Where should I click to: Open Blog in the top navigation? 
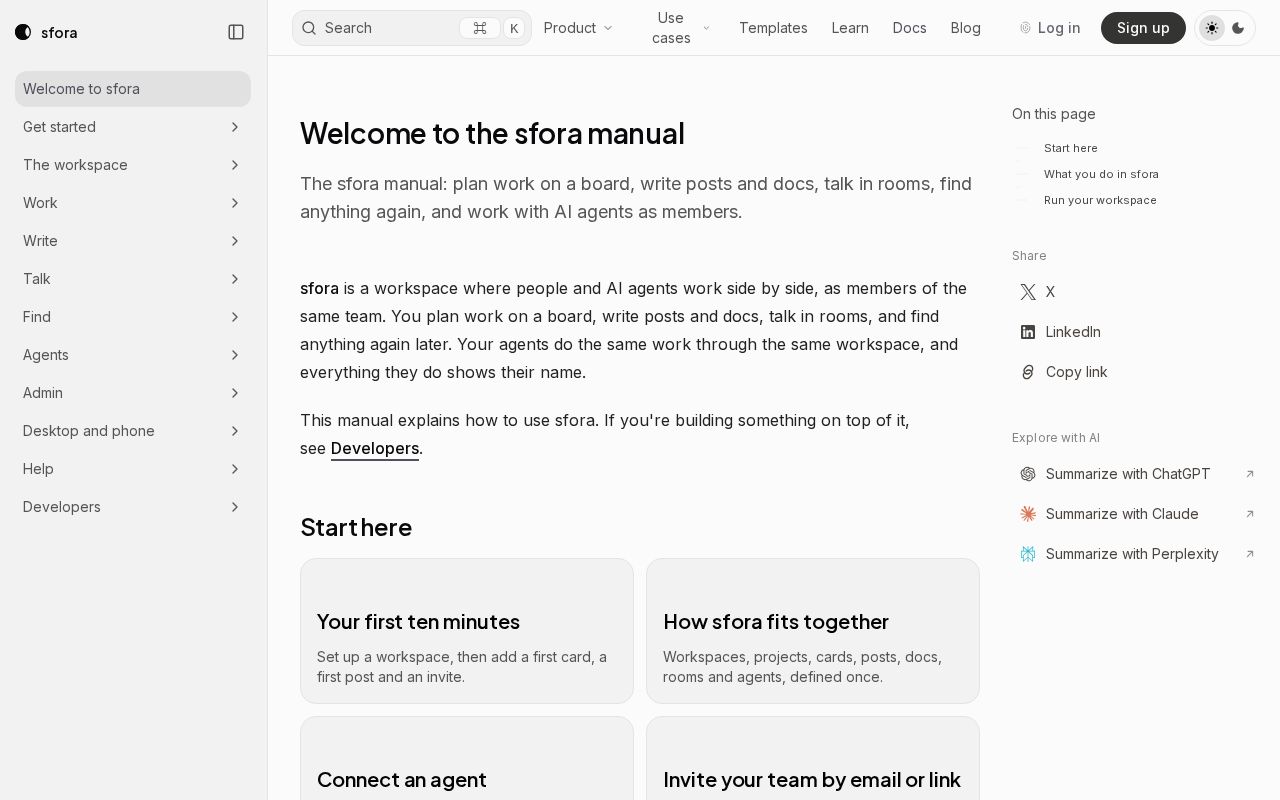click(x=966, y=28)
